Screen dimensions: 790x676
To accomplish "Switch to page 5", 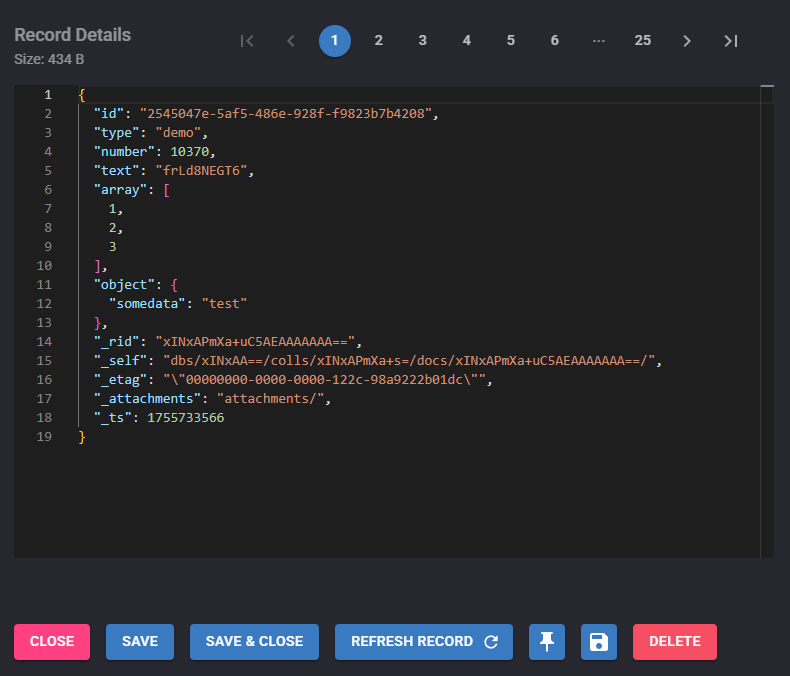I will (x=511, y=41).
